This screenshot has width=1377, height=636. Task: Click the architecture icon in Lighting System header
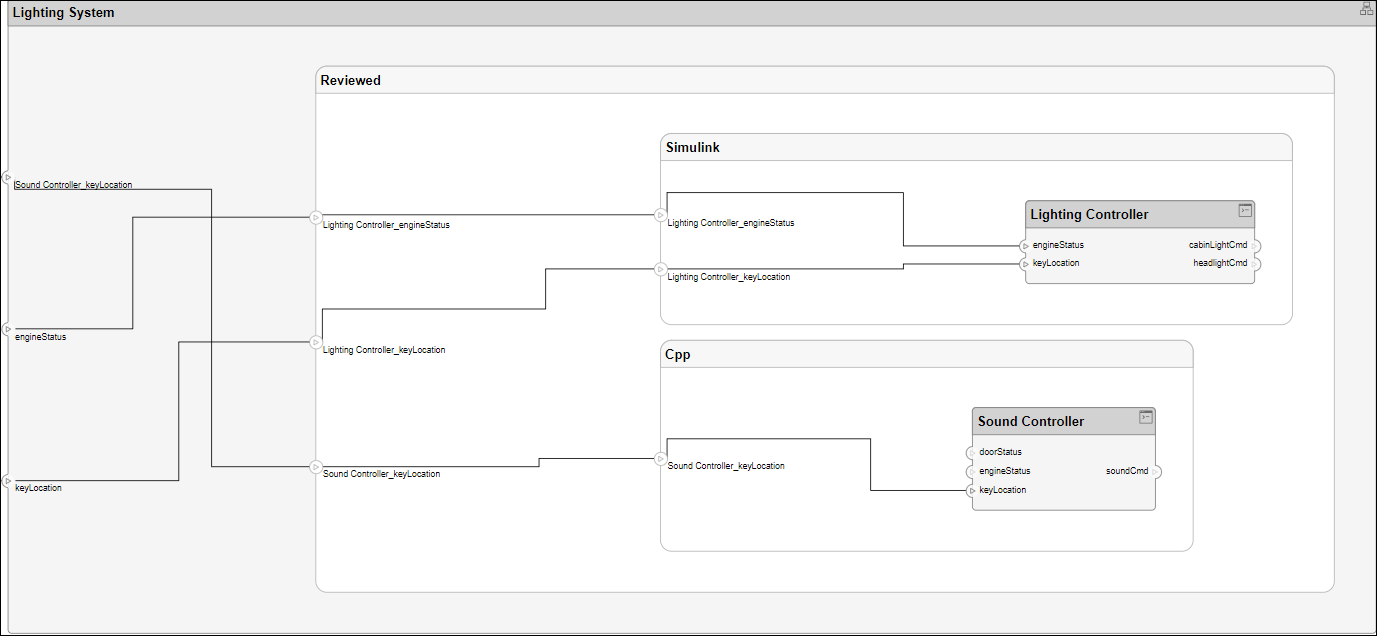click(x=1366, y=9)
